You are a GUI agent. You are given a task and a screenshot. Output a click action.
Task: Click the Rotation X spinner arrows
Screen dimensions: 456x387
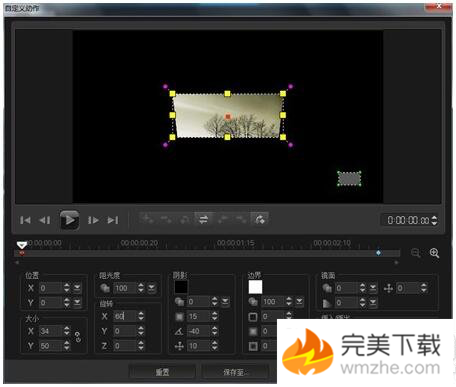pyautogui.click(x=141, y=316)
